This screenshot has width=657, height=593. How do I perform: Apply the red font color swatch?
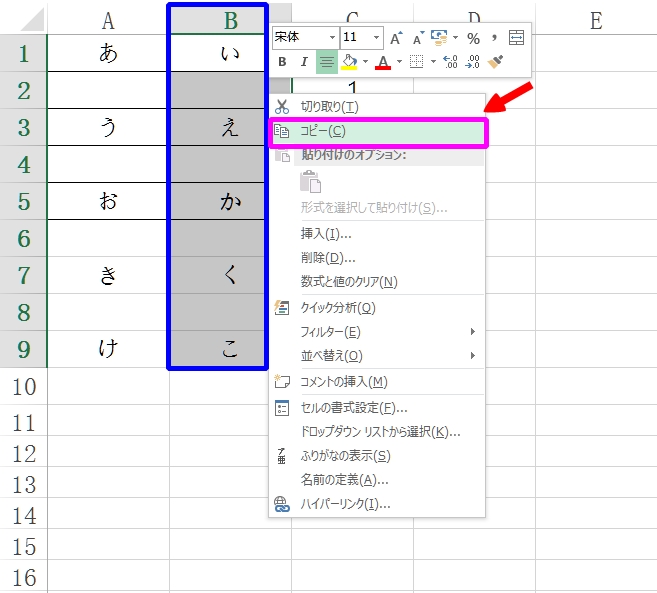(383, 62)
